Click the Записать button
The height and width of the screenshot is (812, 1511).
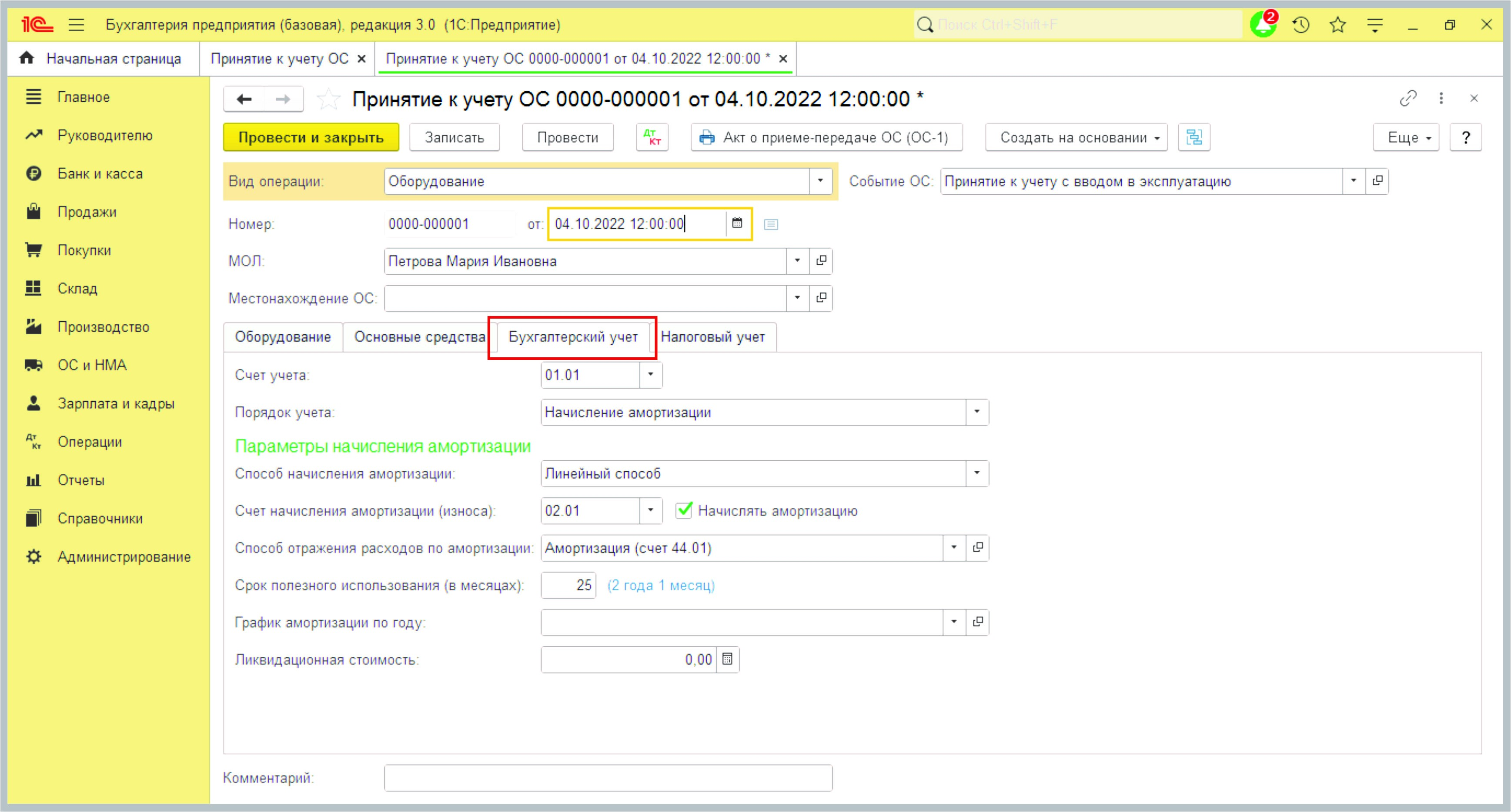[454, 137]
